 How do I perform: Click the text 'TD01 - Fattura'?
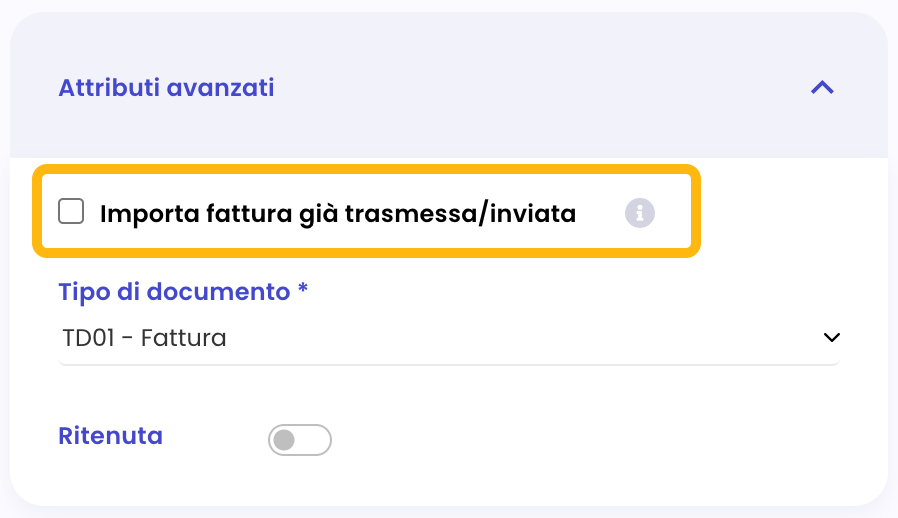(144, 338)
